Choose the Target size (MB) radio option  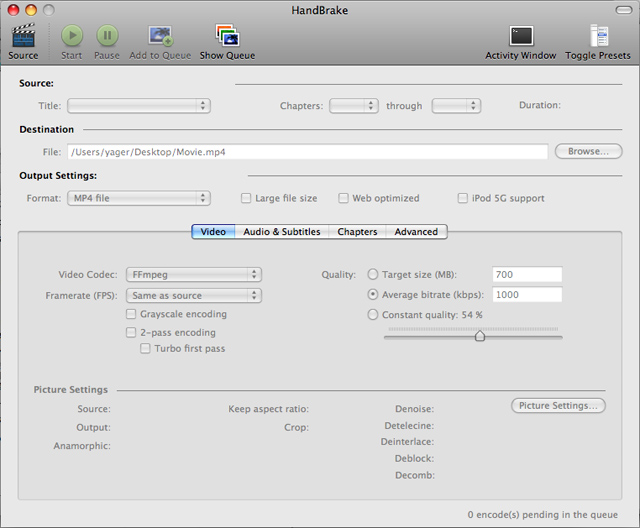(x=374, y=274)
